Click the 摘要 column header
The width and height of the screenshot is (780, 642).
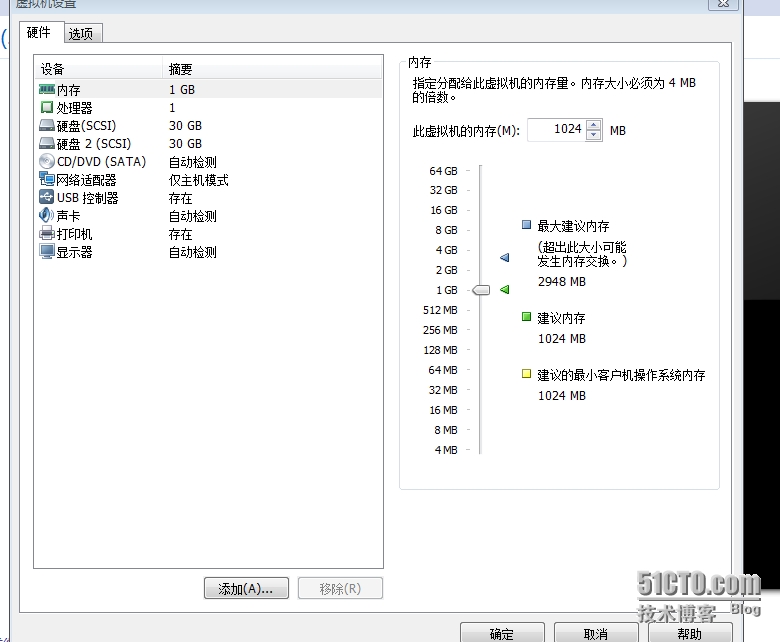click(272, 69)
